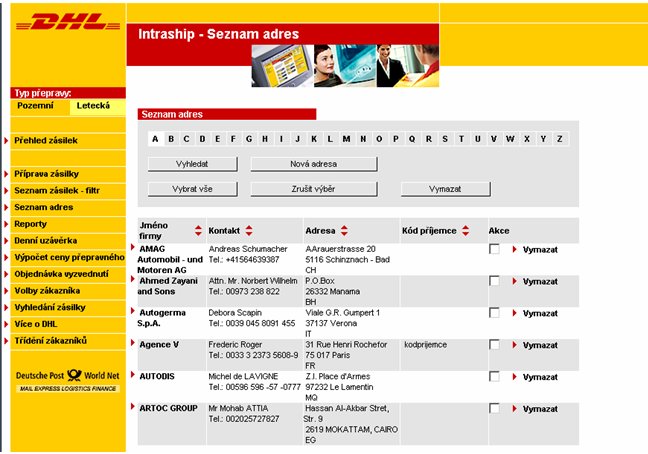Click the Vymazat button above the table
The image size is (648, 454).
pos(446,189)
